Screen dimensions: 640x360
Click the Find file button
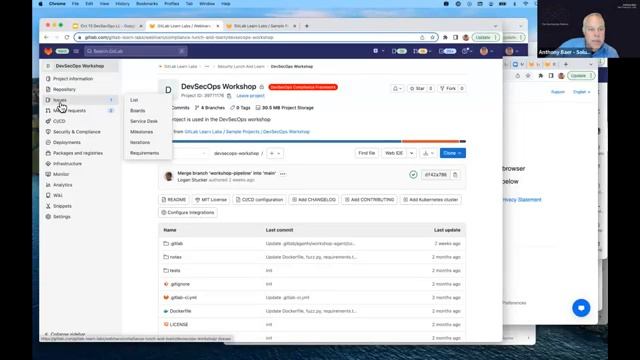(x=367, y=153)
